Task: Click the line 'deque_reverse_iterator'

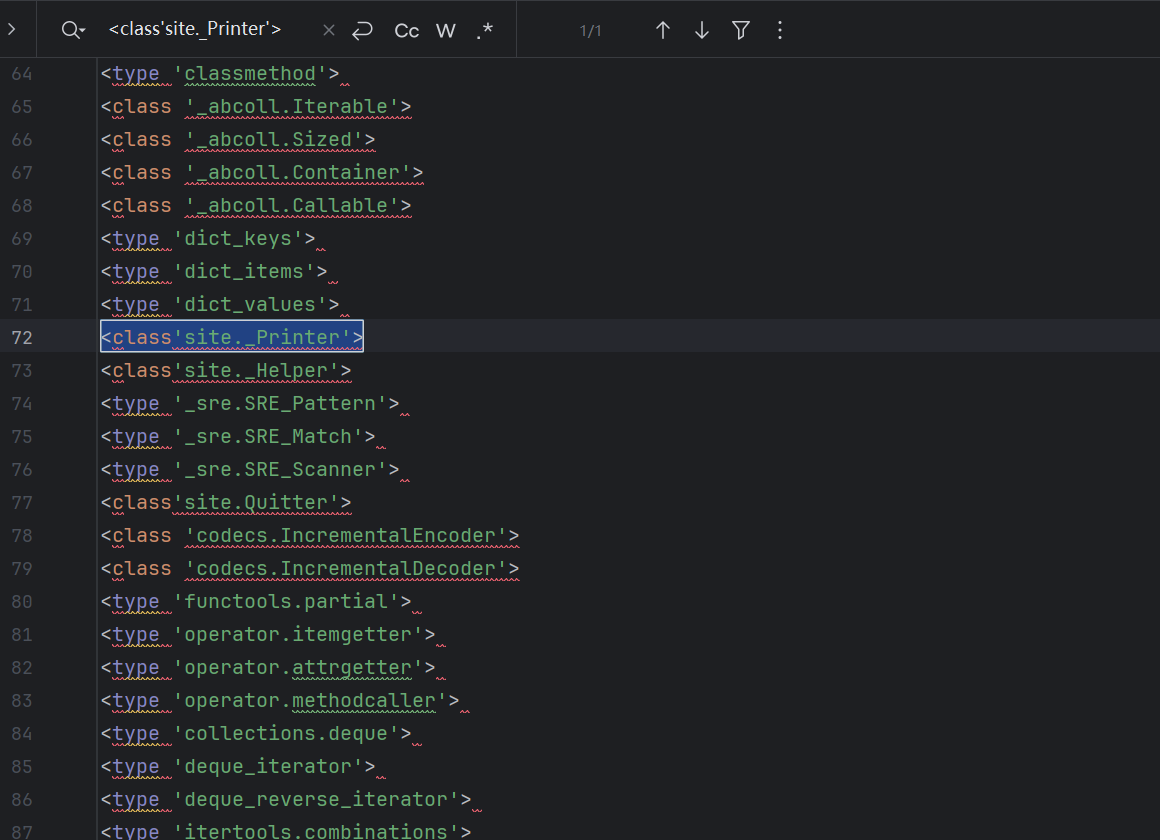Action: click(286, 799)
